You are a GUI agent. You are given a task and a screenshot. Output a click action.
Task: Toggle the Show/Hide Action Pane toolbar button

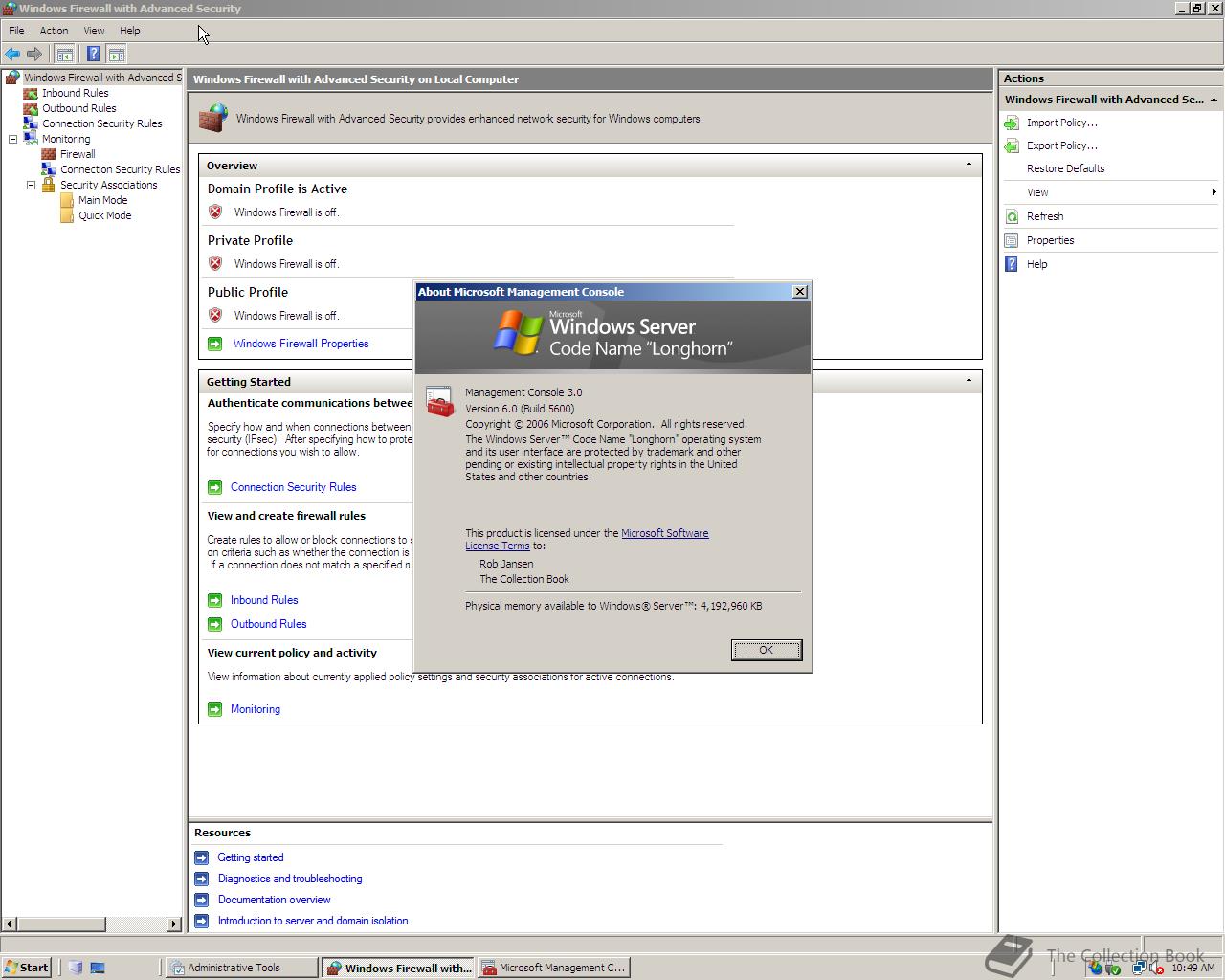117,55
